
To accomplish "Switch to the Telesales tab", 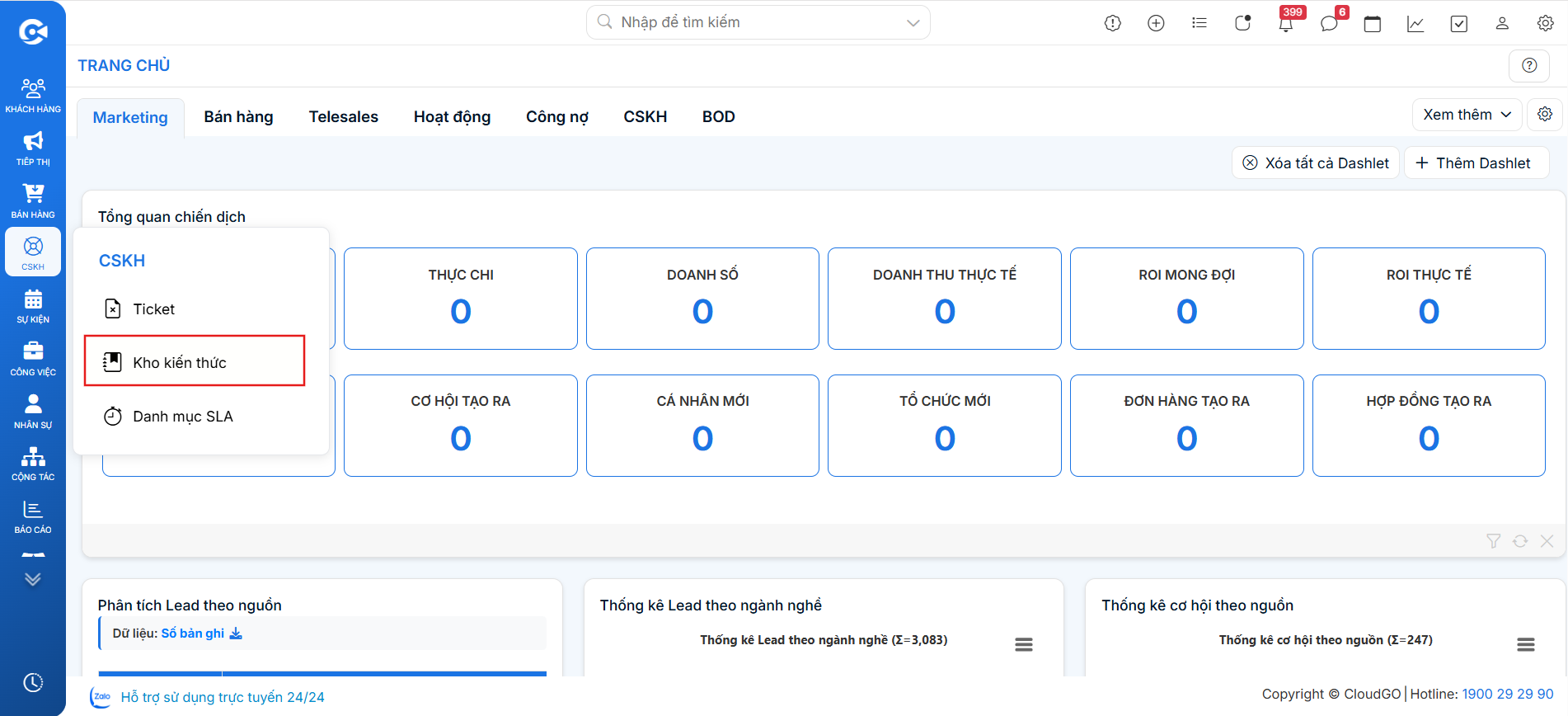I will [344, 117].
